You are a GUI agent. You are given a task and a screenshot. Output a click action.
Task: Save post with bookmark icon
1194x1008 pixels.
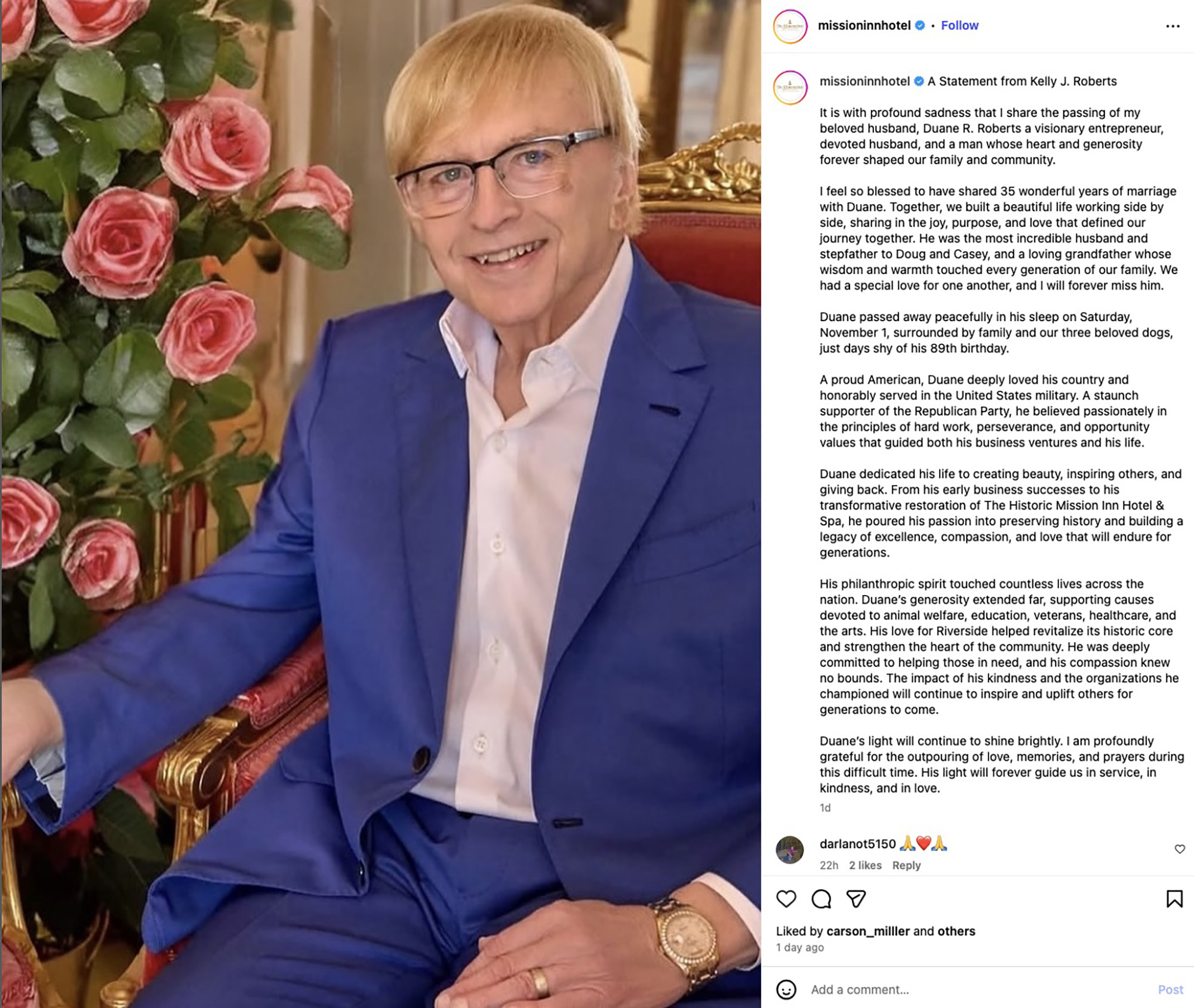tap(1174, 899)
